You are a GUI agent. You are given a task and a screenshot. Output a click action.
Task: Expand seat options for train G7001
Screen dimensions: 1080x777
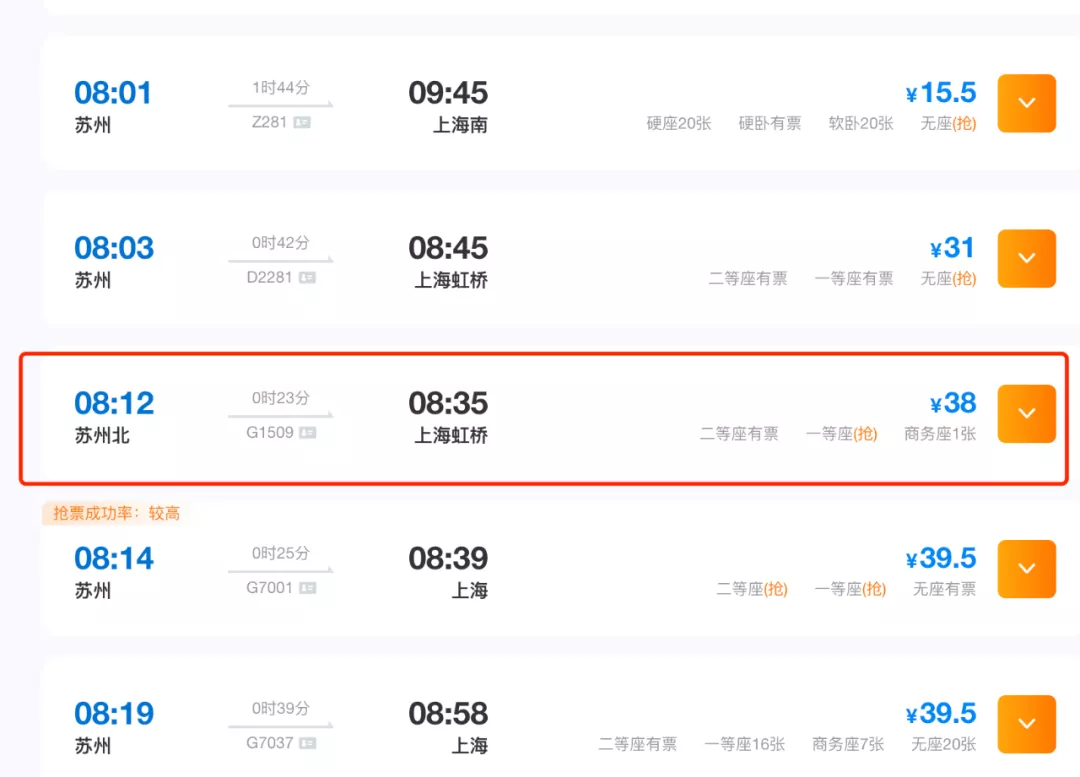[1026, 568]
